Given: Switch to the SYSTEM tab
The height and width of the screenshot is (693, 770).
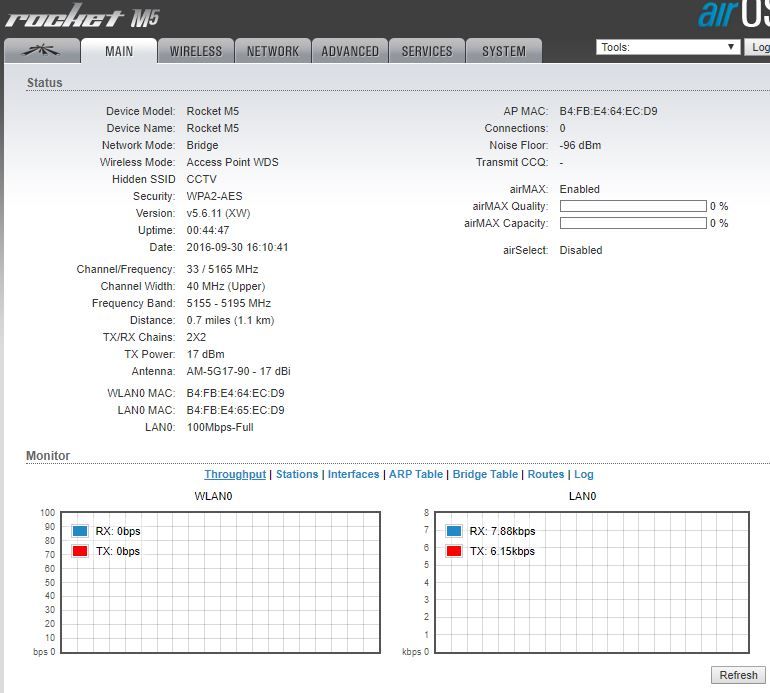Looking at the screenshot, I should 504,51.
